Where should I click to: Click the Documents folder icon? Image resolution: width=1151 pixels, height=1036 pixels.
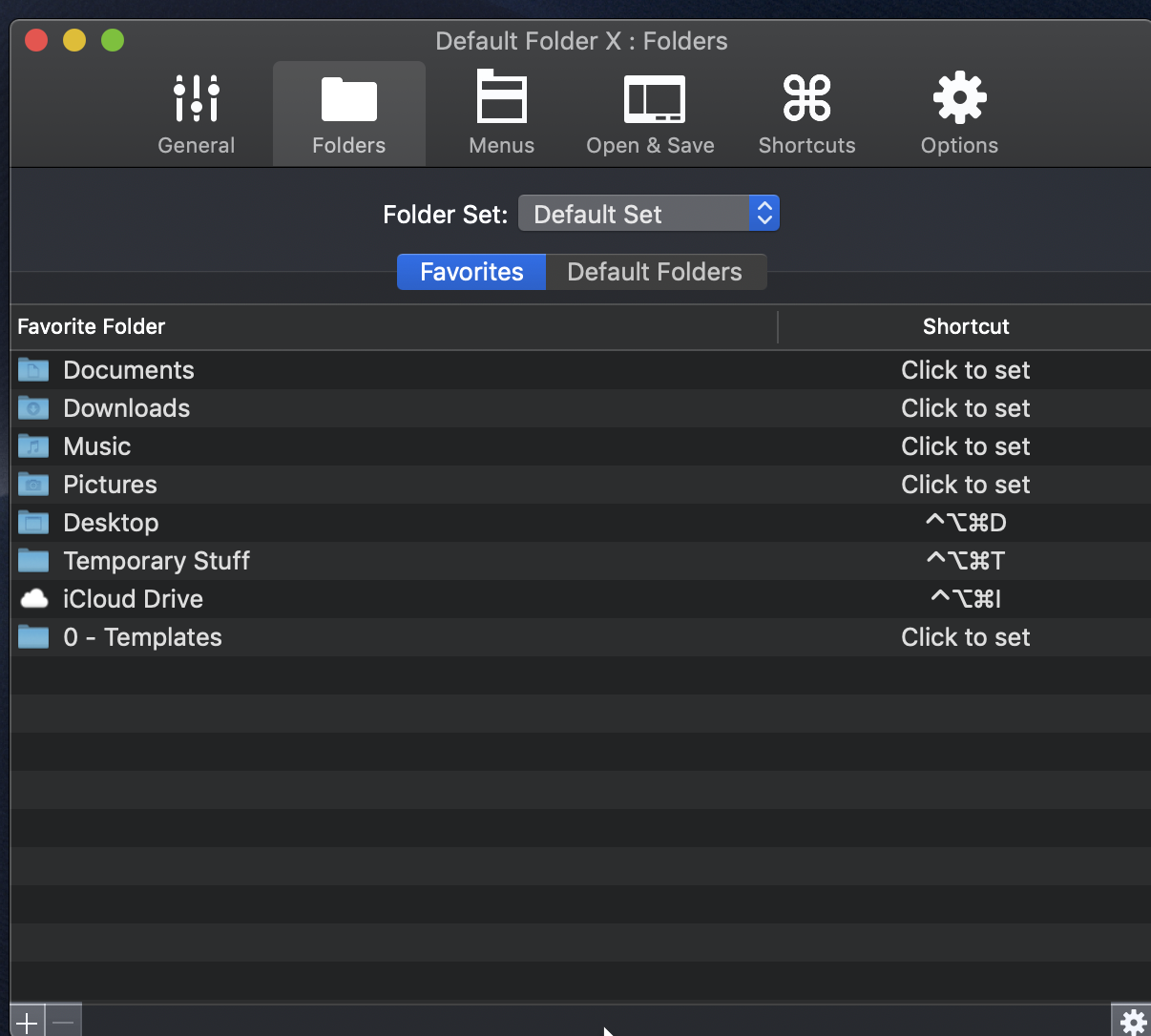(33, 370)
